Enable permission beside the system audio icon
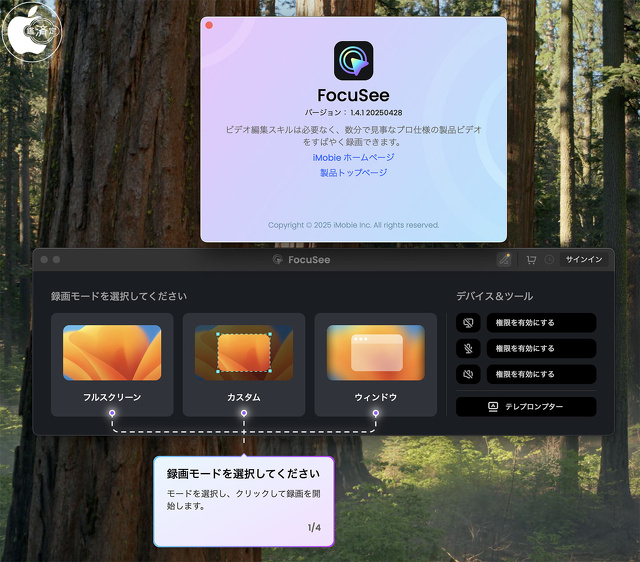Viewport: 640px width, 562px height. coord(541,374)
